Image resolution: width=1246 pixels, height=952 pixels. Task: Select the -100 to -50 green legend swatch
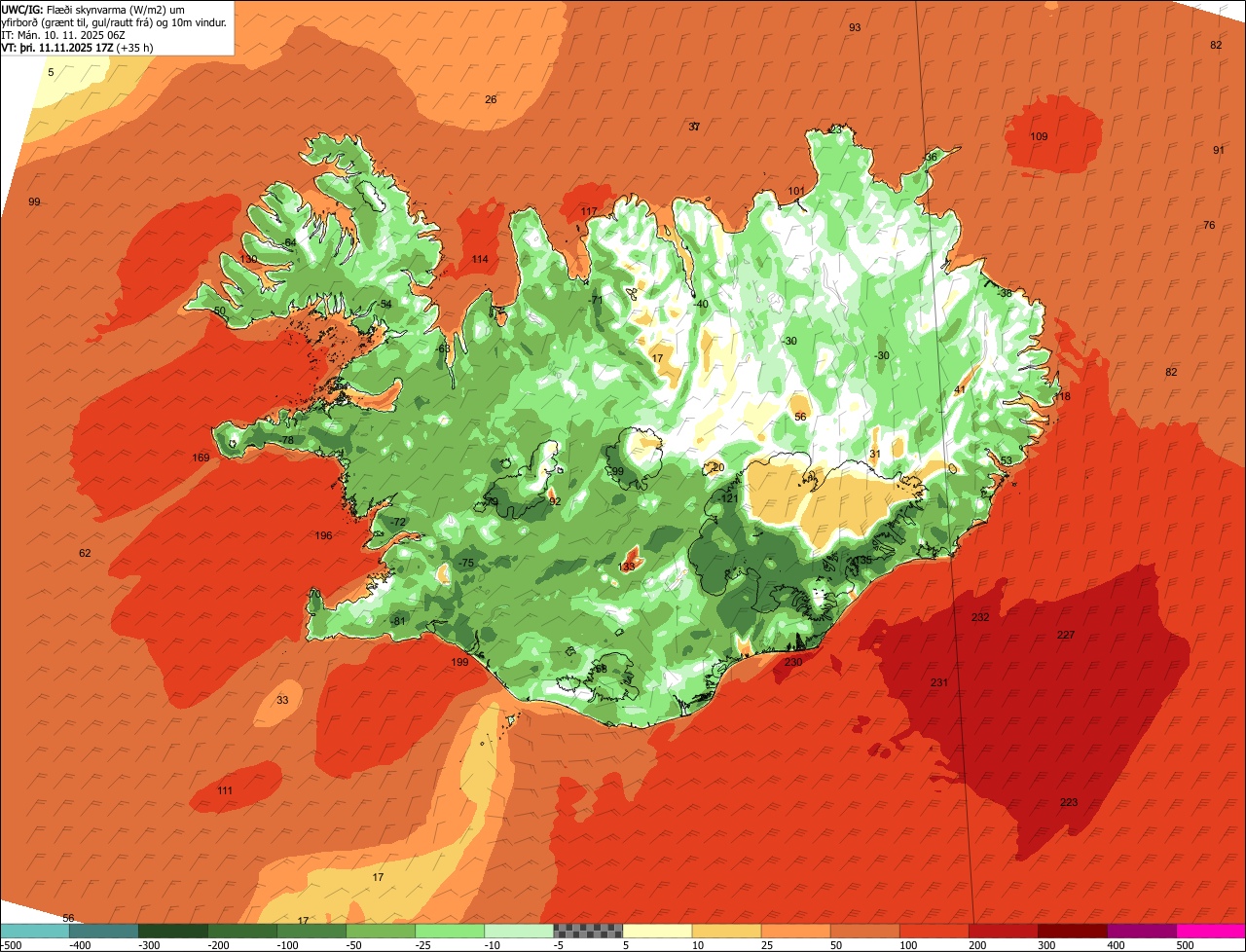point(311,931)
